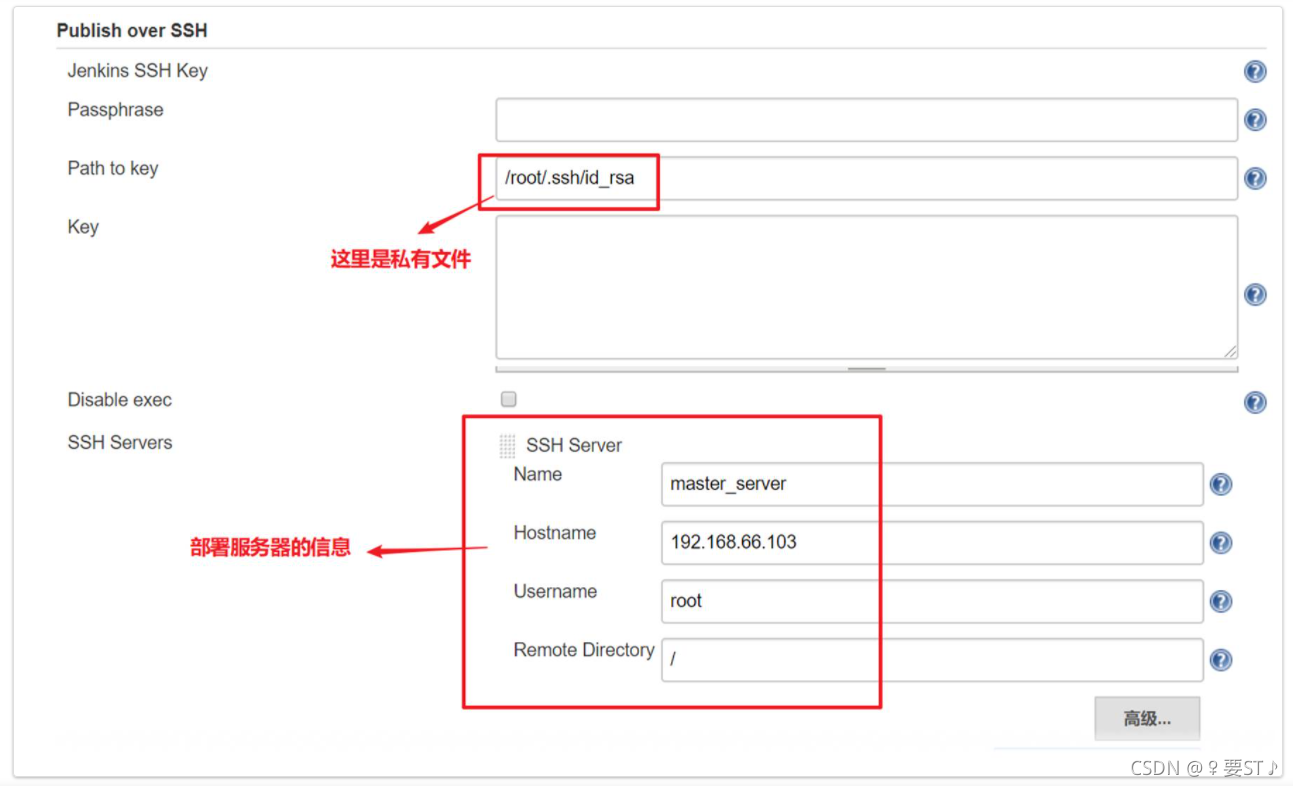
Task: Open help icon for Disable exec
Action: click(1255, 402)
